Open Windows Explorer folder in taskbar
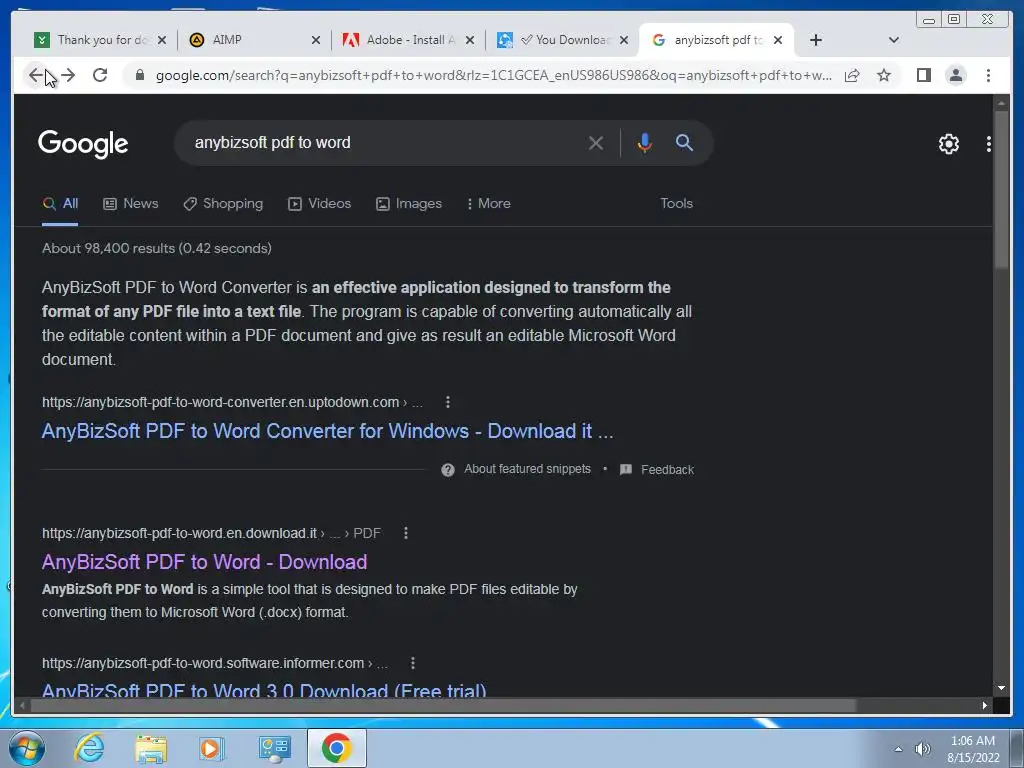This screenshot has height=768, width=1024. [x=151, y=748]
